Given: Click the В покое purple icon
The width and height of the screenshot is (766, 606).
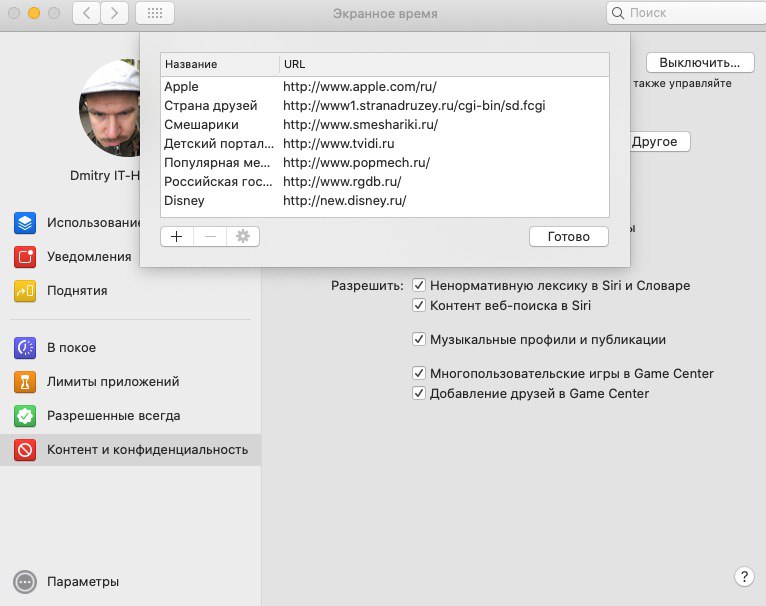Looking at the screenshot, I should 25,348.
